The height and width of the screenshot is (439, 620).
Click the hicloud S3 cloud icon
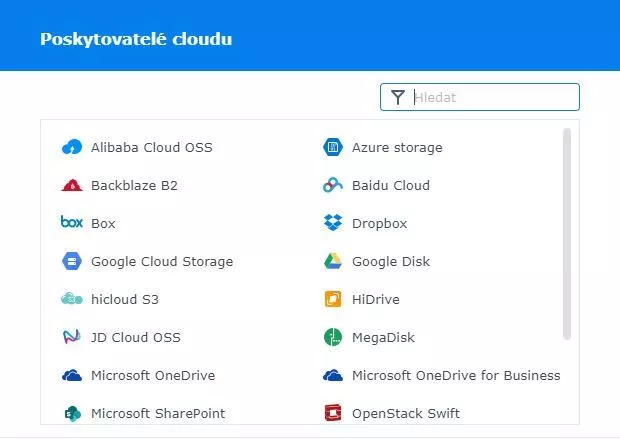pyautogui.click(x=72, y=299)
